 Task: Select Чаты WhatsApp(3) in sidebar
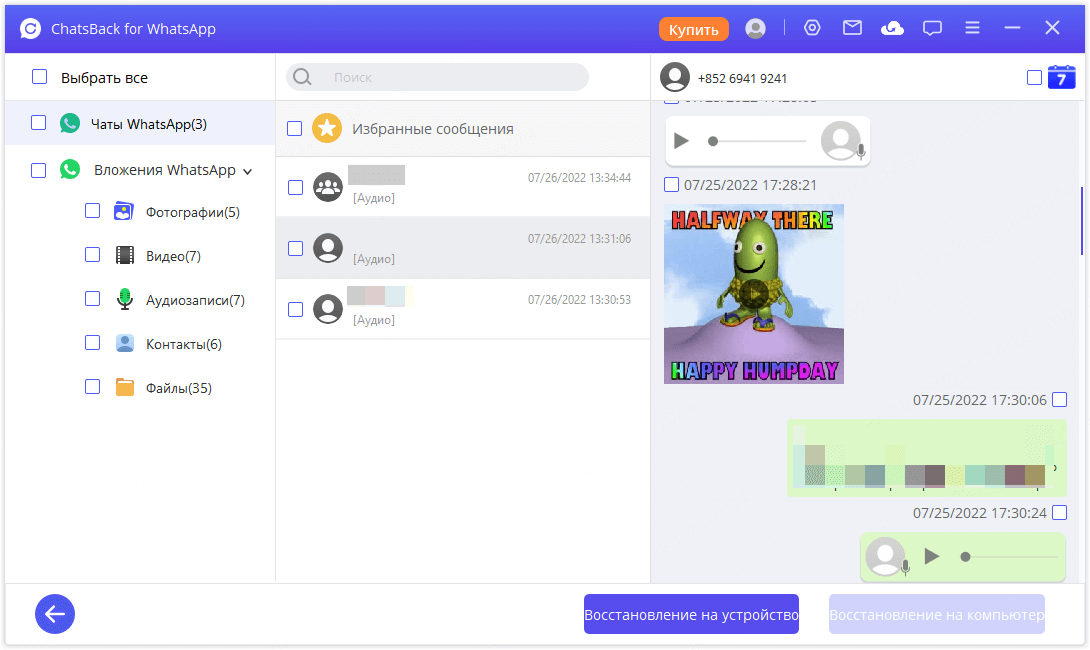pos(148,124)
